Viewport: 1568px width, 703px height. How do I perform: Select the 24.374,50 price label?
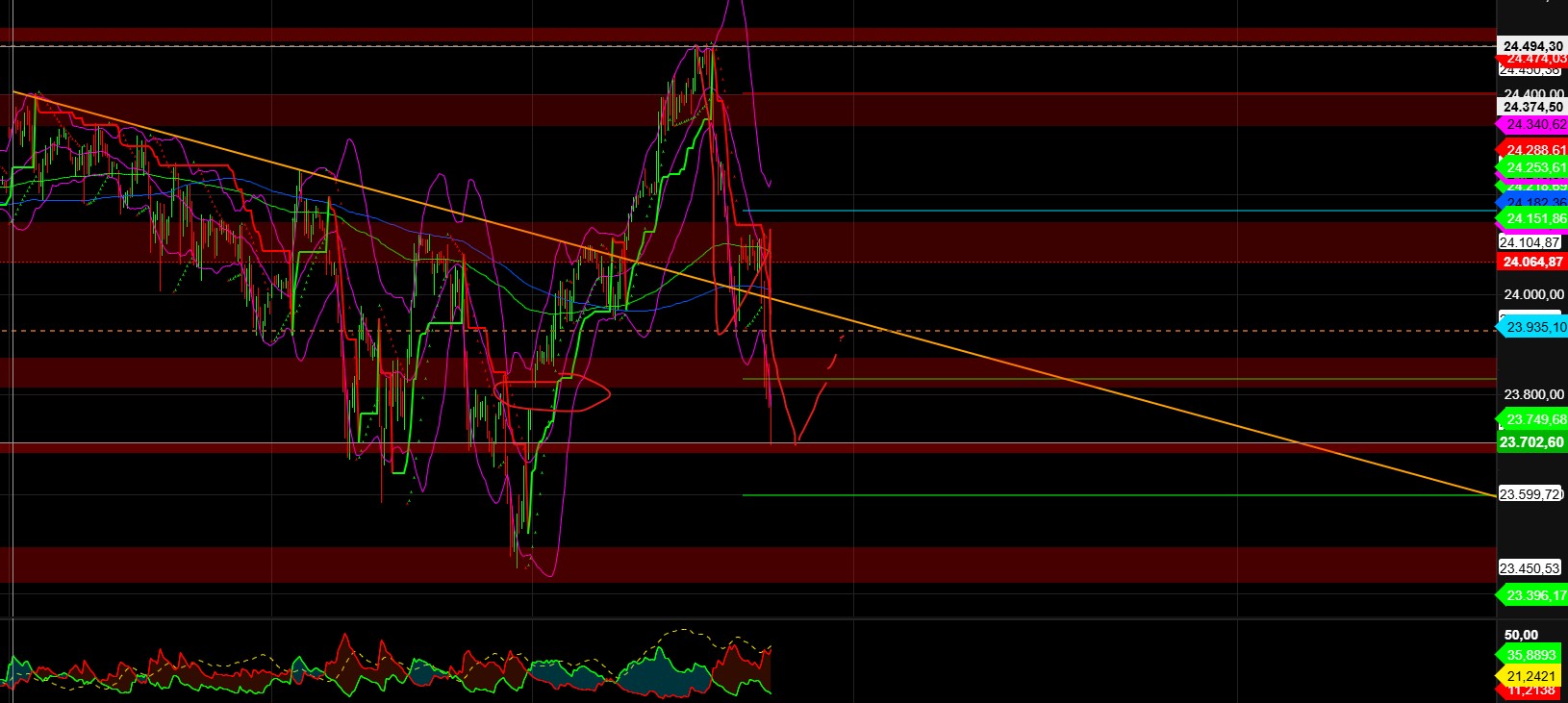tap(1532, 107)
